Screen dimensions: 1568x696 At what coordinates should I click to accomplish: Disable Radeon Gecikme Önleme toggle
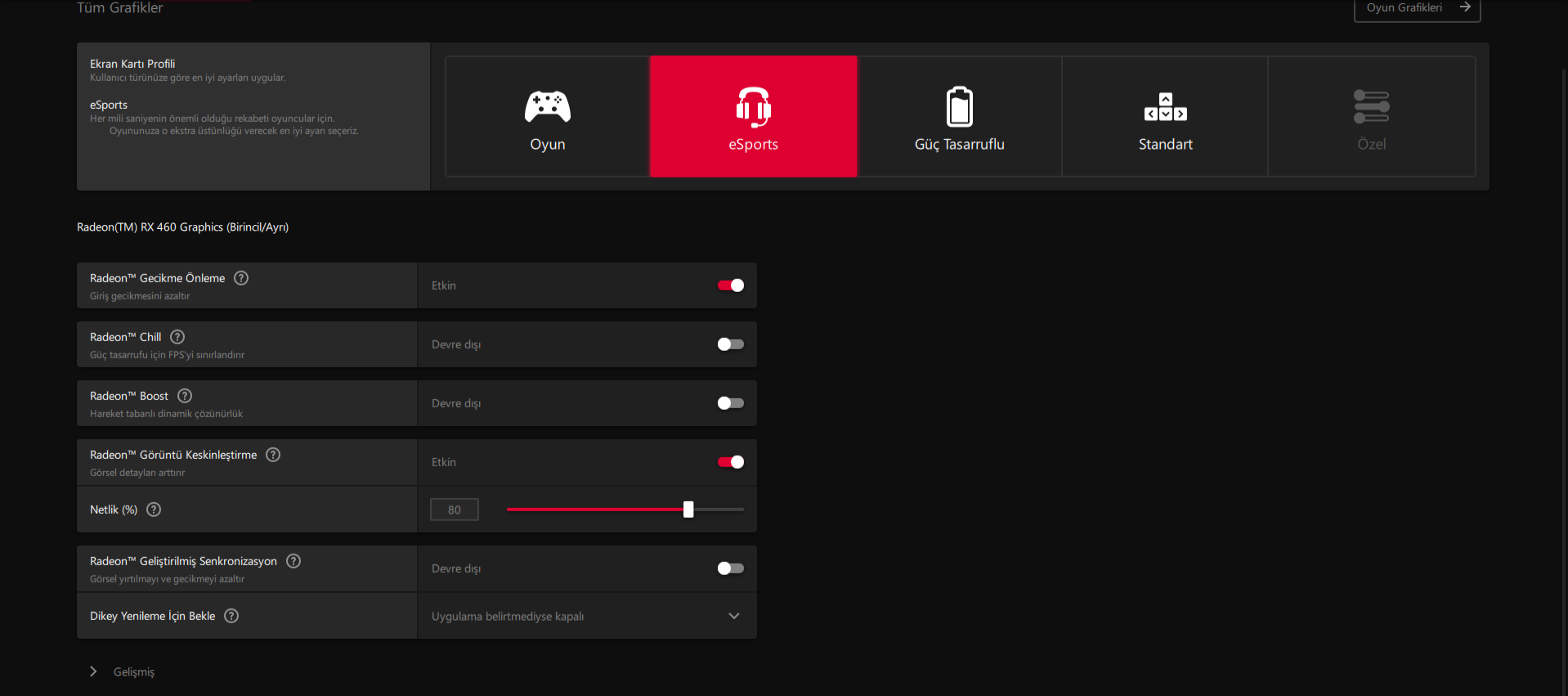pos(731,285)
